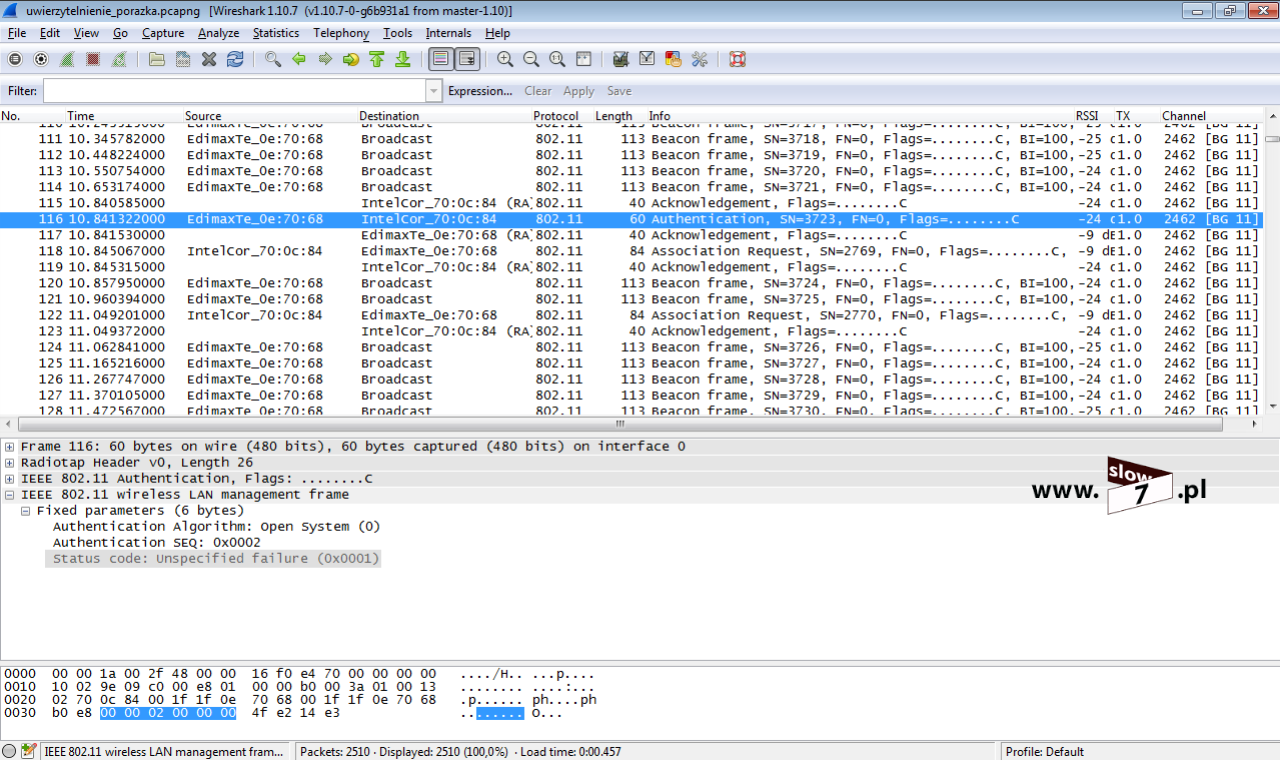This screenshot has height=760, width=1280.
Task: Open capture options toolbar icon
Action: [x=41, y=59]
